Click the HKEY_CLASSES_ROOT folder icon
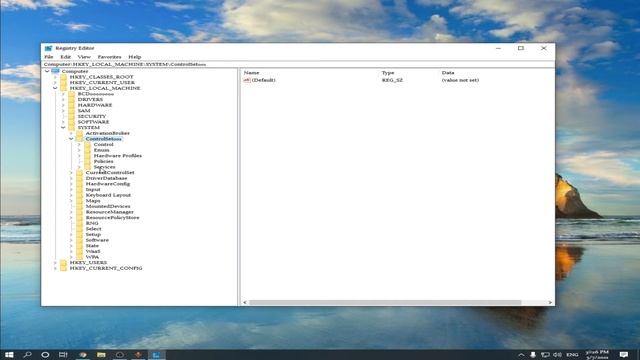This screenshot has width=640, height=360. point(63,77)
